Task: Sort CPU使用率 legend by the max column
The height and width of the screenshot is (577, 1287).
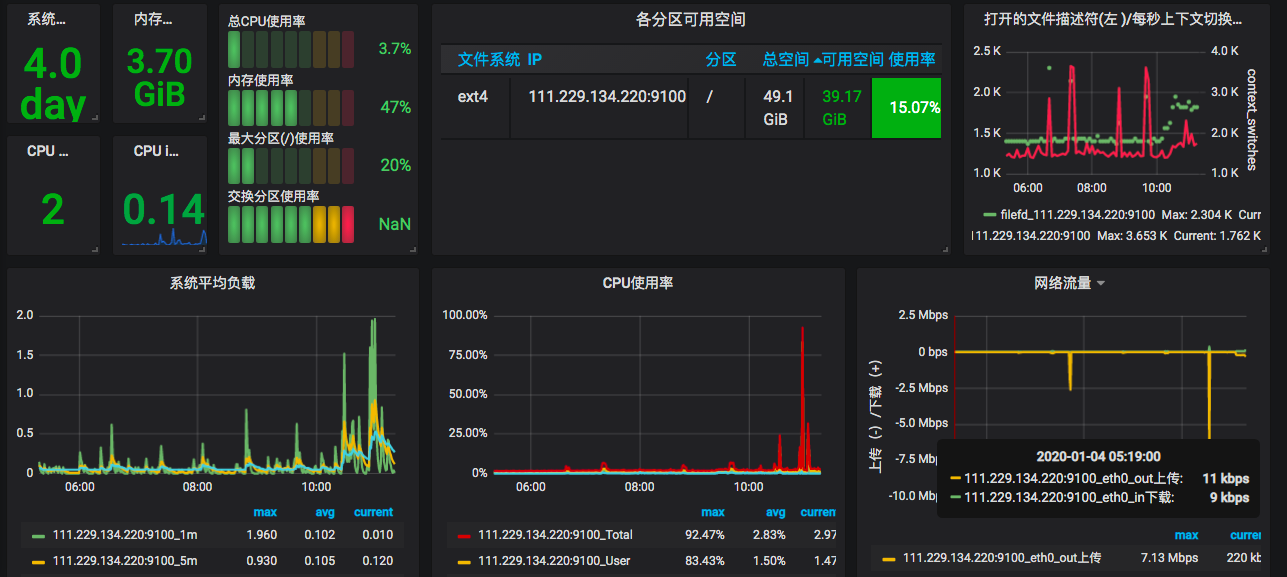Action: [x=712, y=513]
